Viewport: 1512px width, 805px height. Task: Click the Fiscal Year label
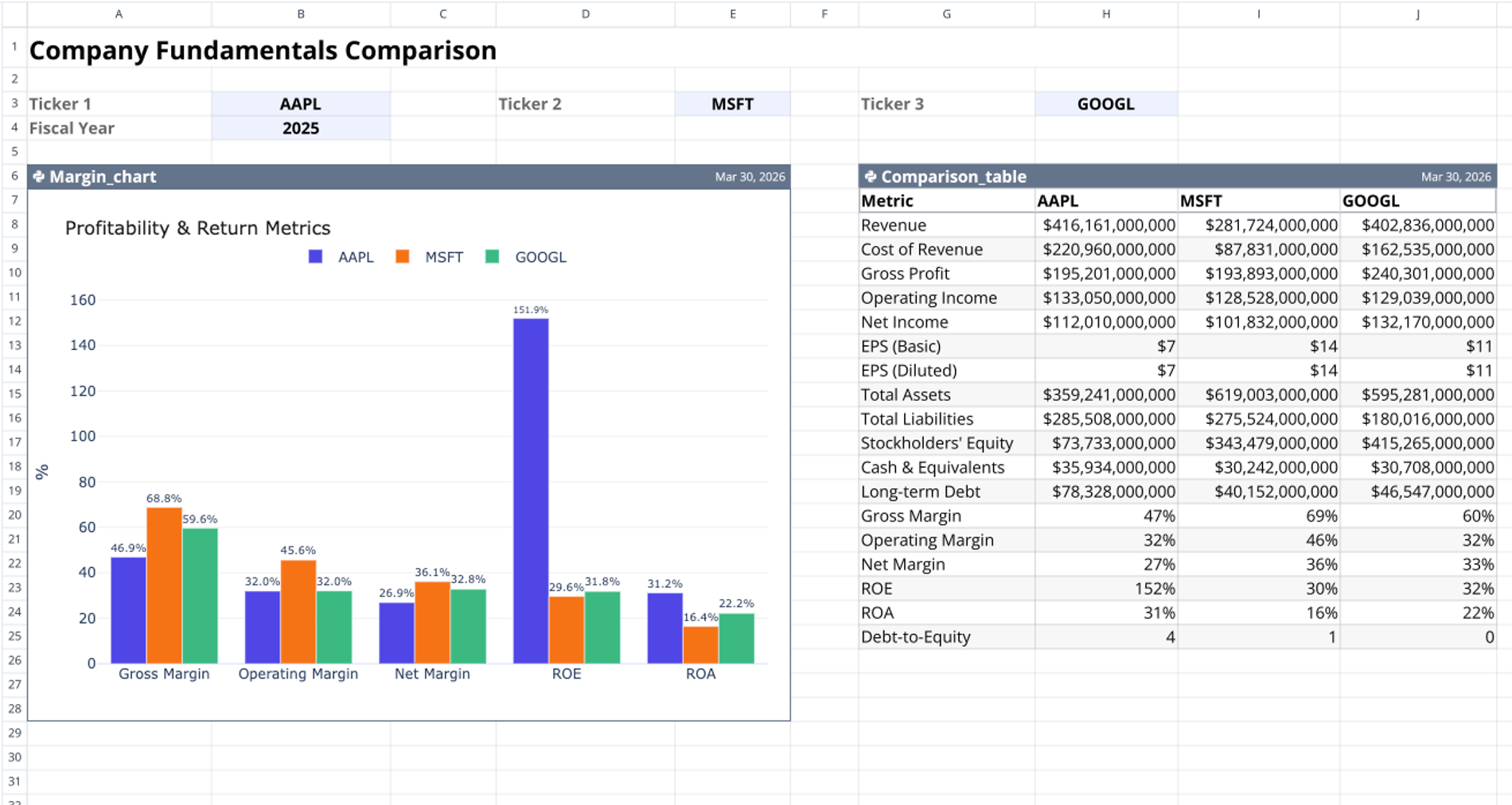[x=72, y=128]
